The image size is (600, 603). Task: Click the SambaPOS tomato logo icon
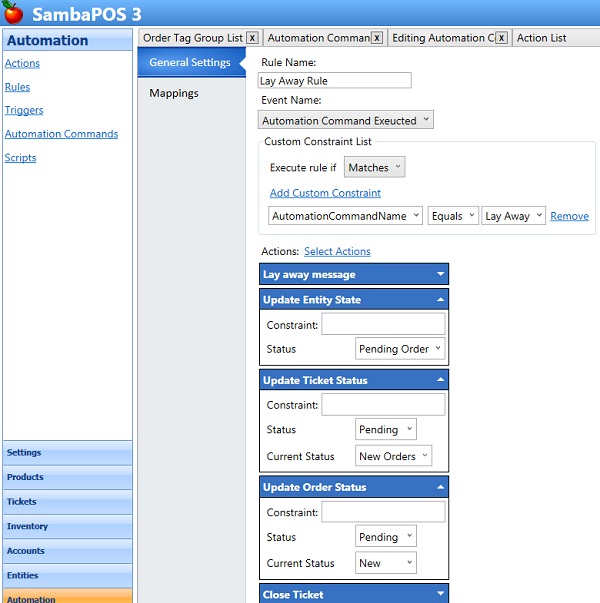(x=13, y=13)
